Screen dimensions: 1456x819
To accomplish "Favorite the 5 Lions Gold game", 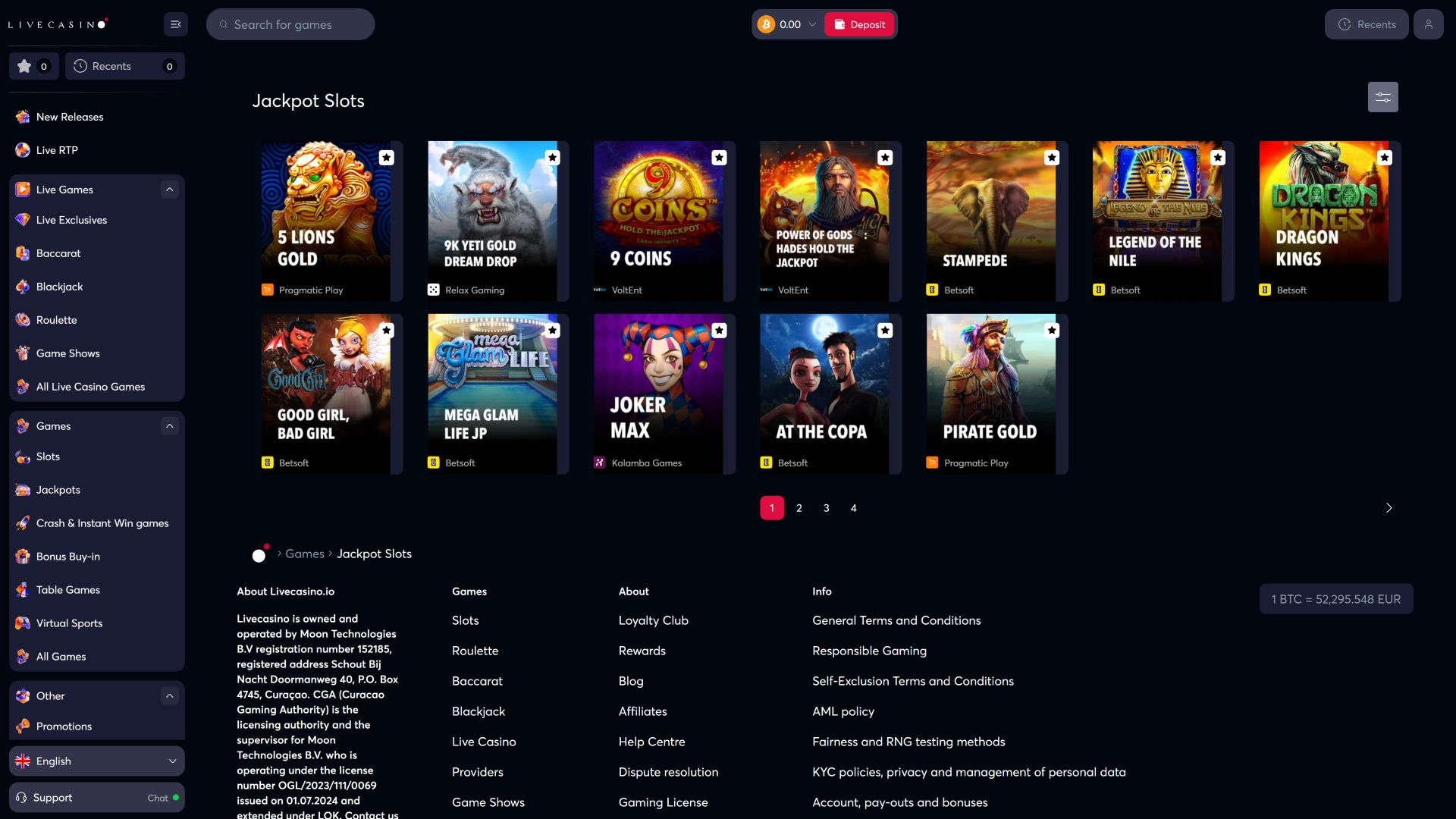I will pyautogui.click(x=387, y=158).
